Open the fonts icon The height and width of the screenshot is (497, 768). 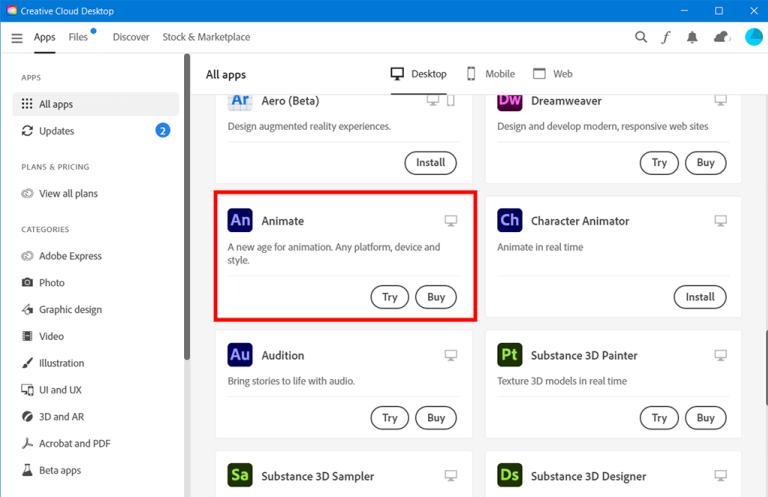pyautogui.click(x=666, y=38)
